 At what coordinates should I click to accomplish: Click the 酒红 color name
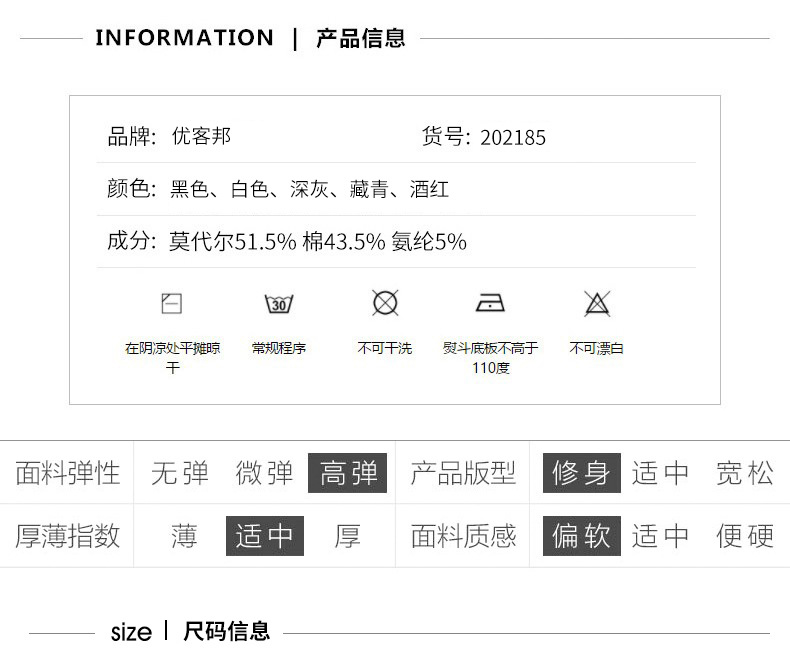point(429,189)
